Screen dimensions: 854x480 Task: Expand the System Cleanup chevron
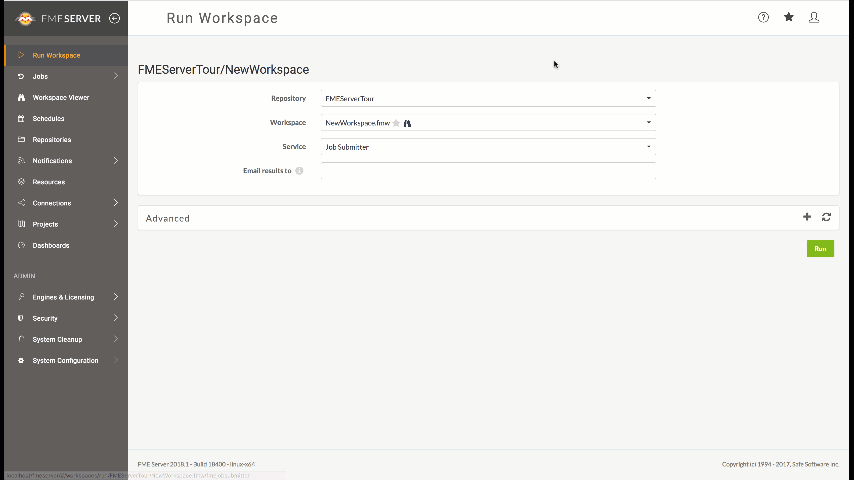115,339
